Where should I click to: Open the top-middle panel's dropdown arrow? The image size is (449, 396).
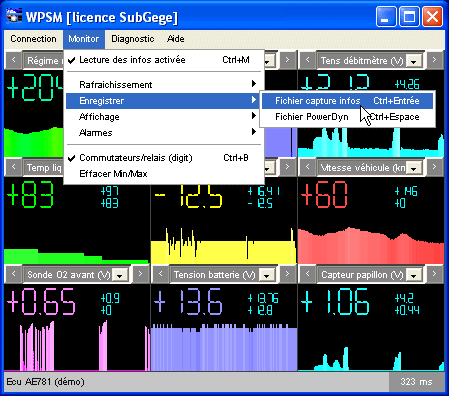pyautogui.click(x=269, y=61)
